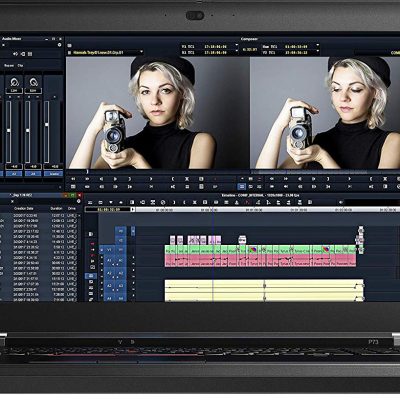Click the source monitor position bar indicator
Screen dimensions: 400x400
point(88,172)
